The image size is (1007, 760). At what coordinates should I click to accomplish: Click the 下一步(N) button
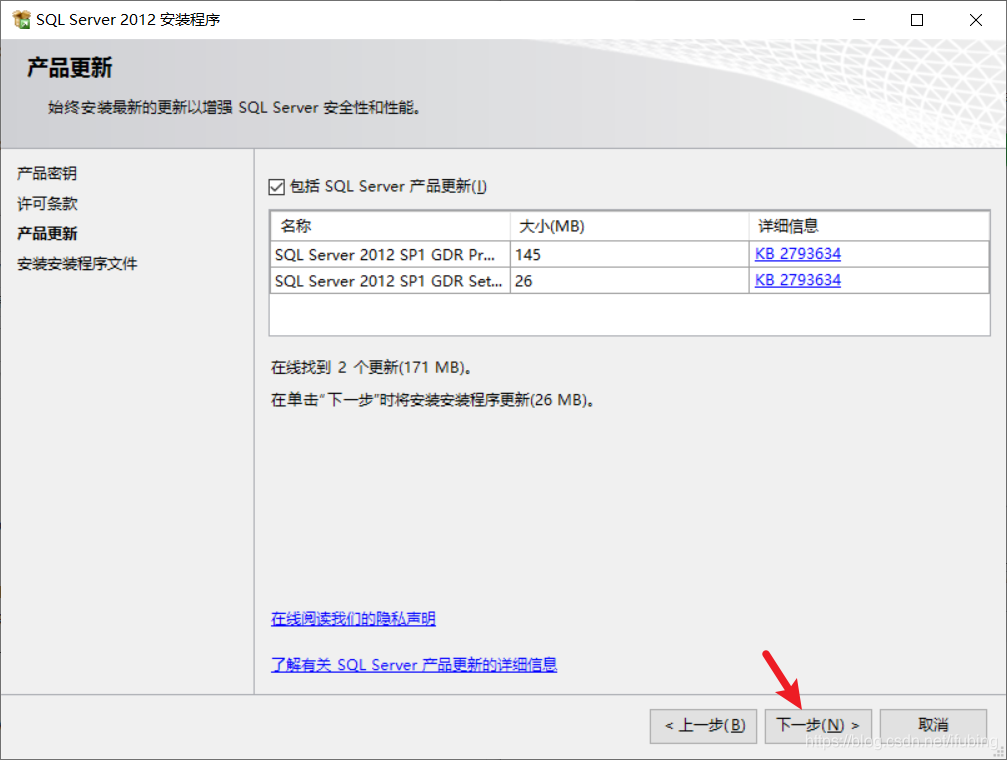point(818,726)
